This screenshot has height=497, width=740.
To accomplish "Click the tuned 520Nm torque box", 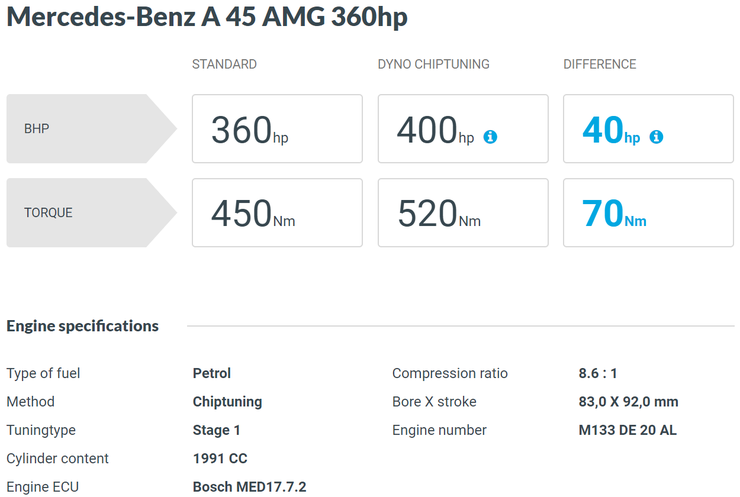I will coord(463,212).
